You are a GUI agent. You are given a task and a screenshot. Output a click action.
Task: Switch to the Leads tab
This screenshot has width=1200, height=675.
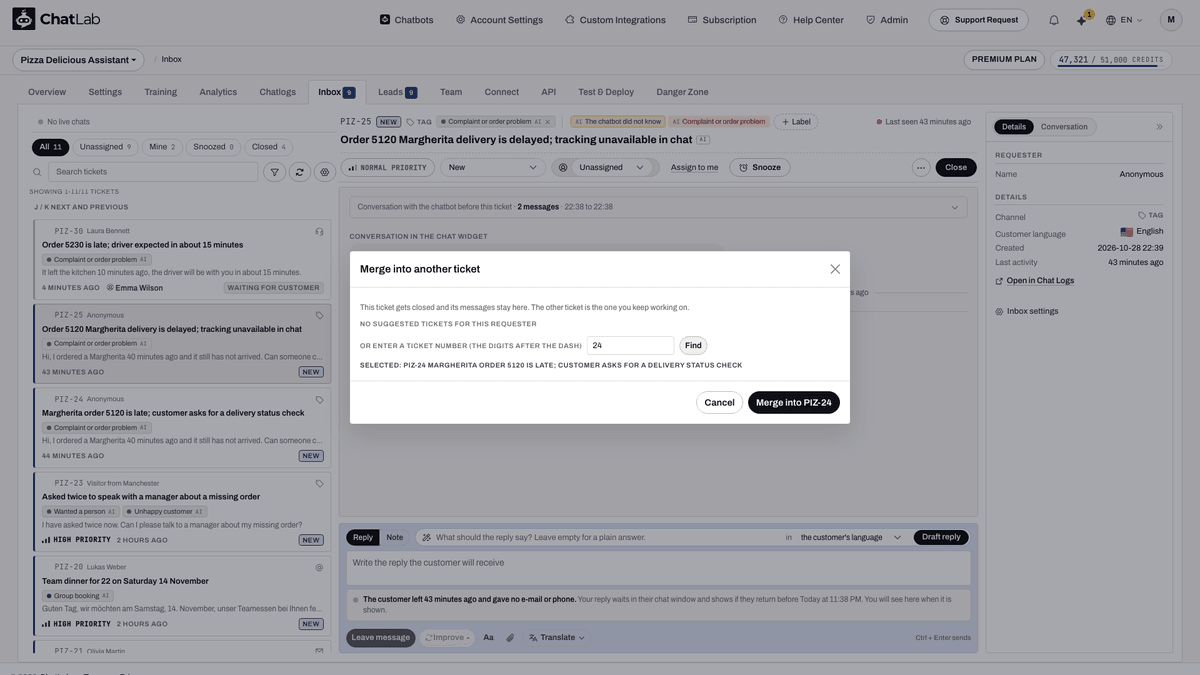397,92
